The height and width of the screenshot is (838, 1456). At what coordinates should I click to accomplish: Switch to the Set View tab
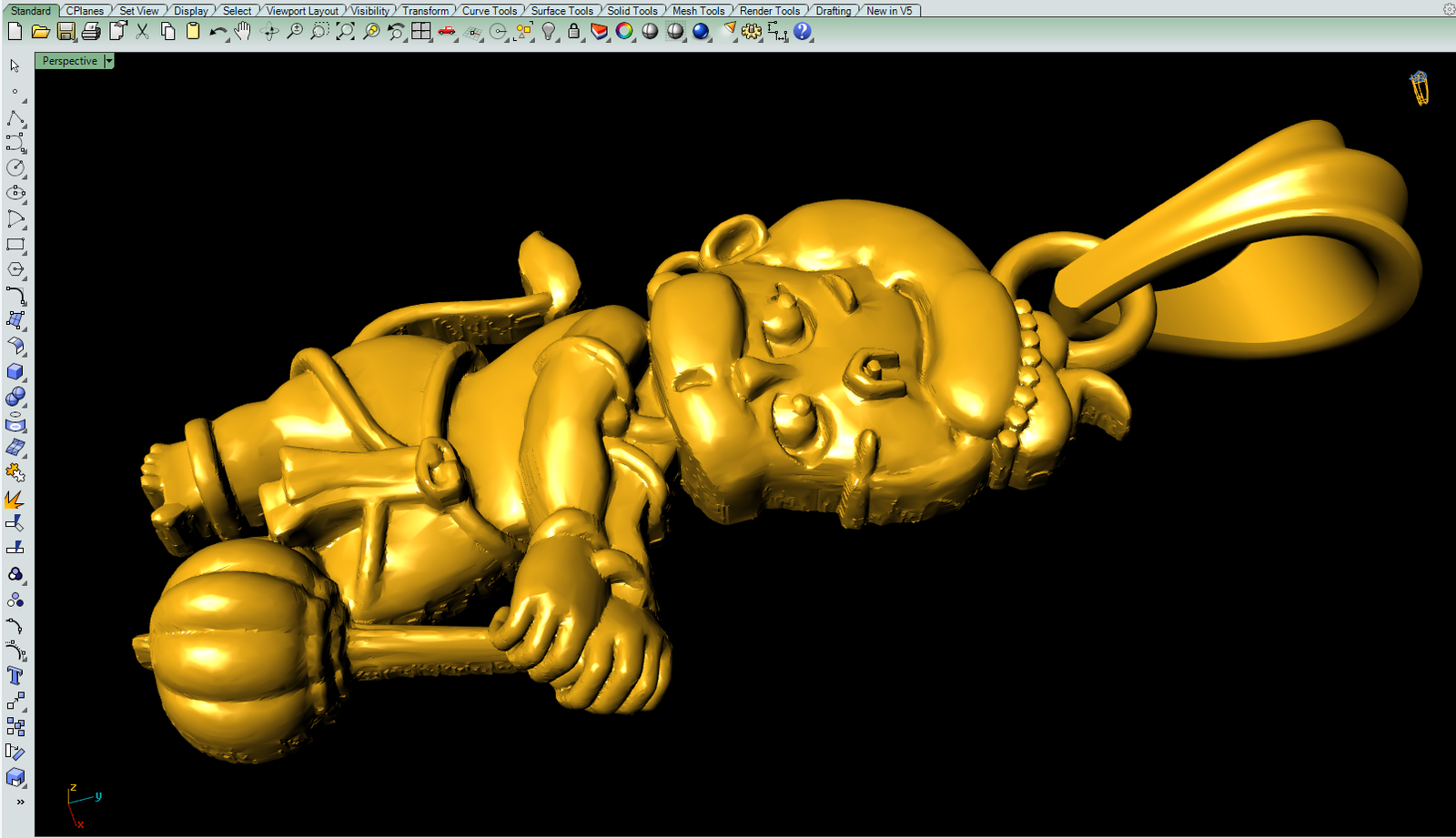pos(139,11)
